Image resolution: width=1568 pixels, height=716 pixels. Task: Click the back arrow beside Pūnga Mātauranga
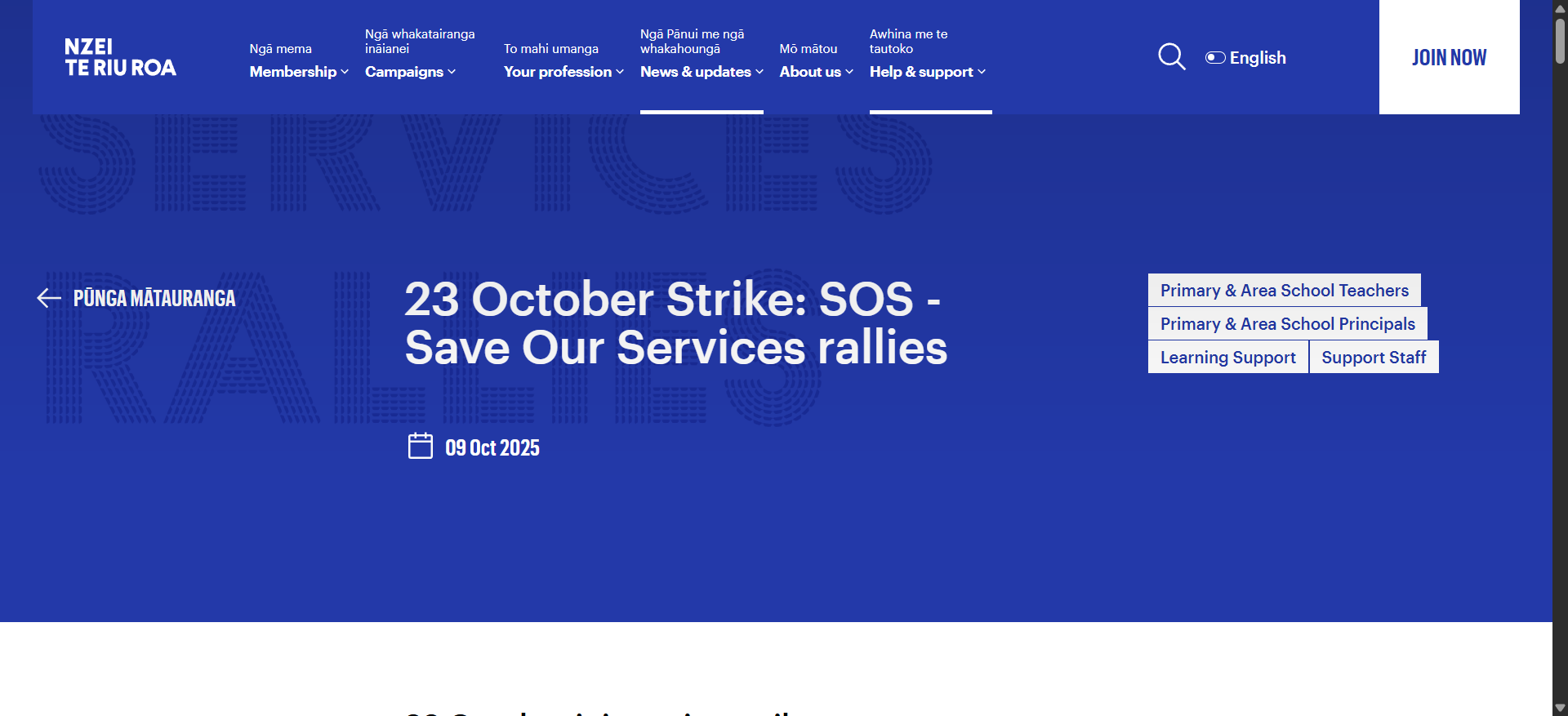pos(49,299)
